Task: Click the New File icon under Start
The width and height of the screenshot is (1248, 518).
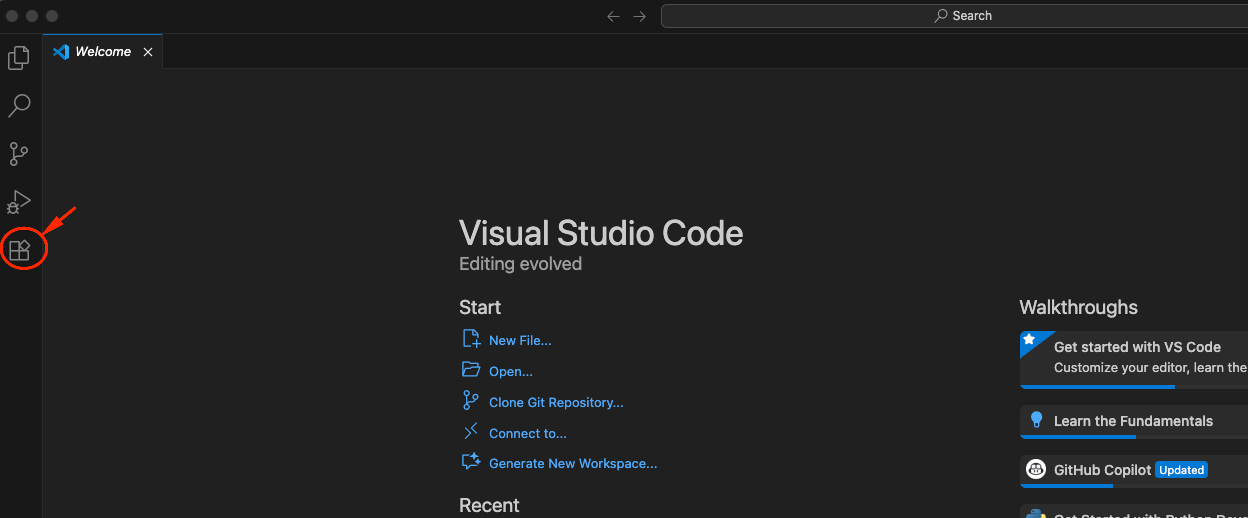Action: tap(471, 340)
